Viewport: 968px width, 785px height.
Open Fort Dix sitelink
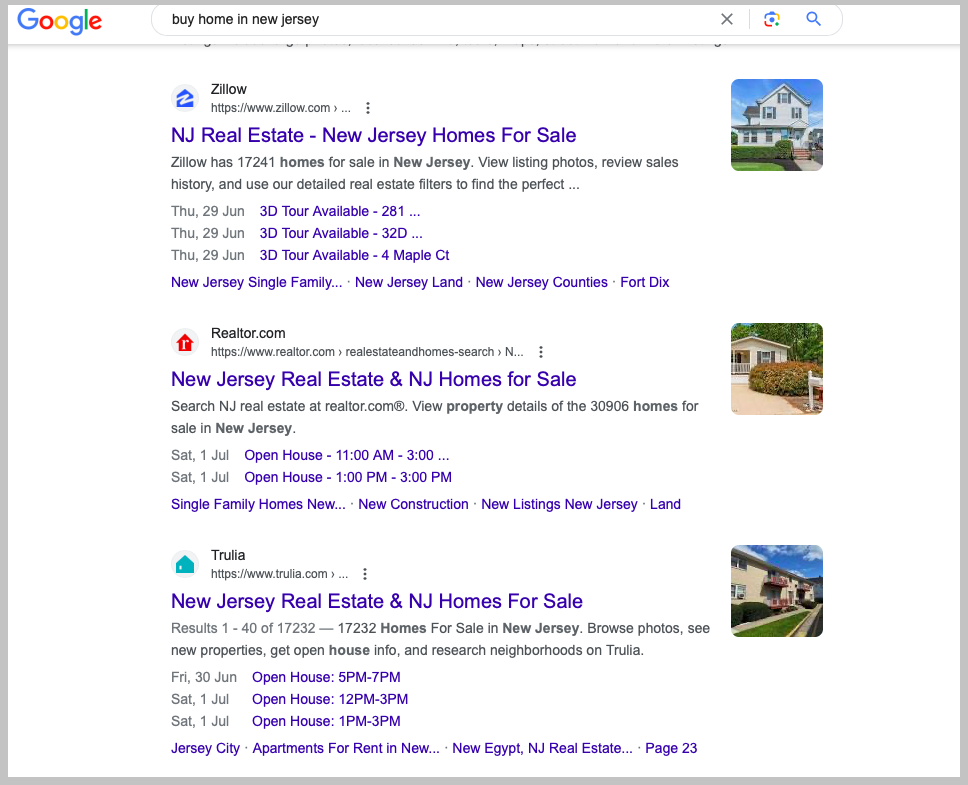645,282
